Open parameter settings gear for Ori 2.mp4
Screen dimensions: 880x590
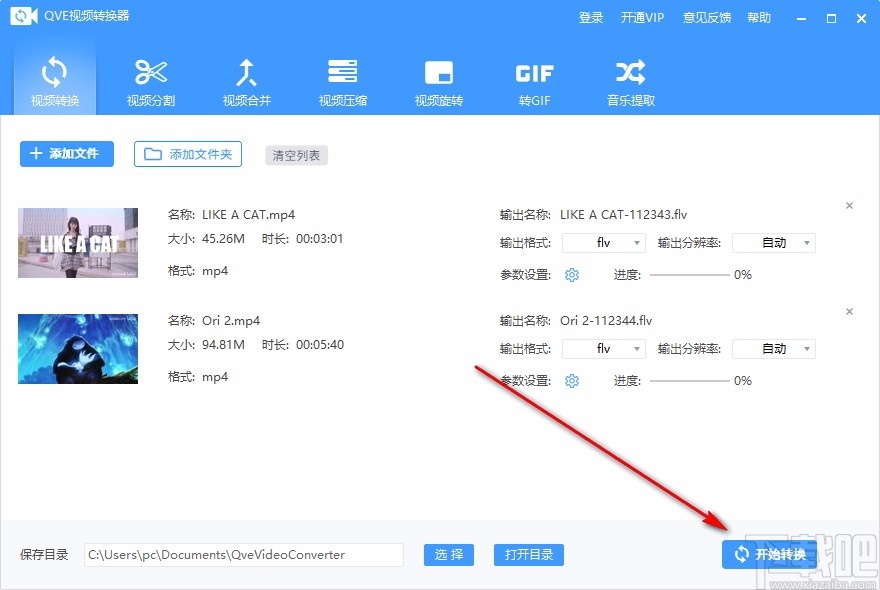(x=571, y=381)
